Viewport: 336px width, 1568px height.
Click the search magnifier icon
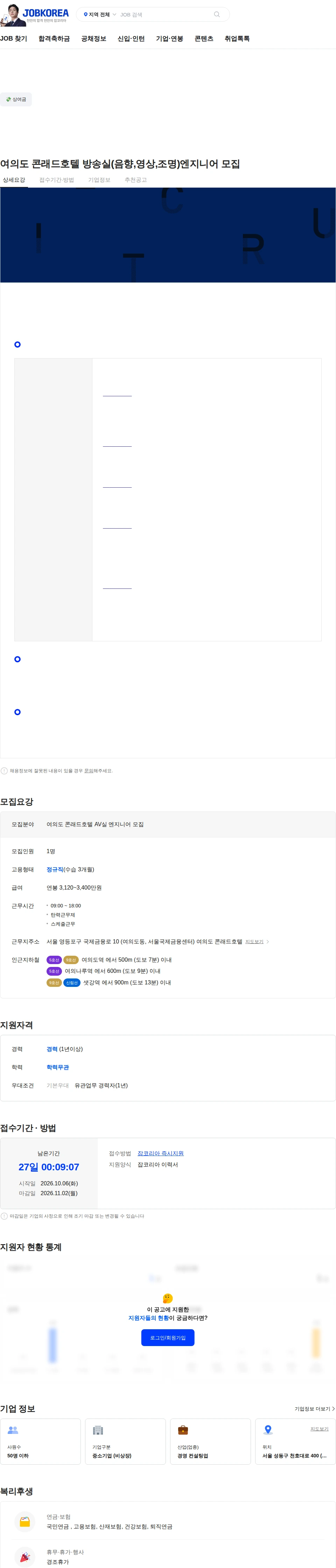217,15
